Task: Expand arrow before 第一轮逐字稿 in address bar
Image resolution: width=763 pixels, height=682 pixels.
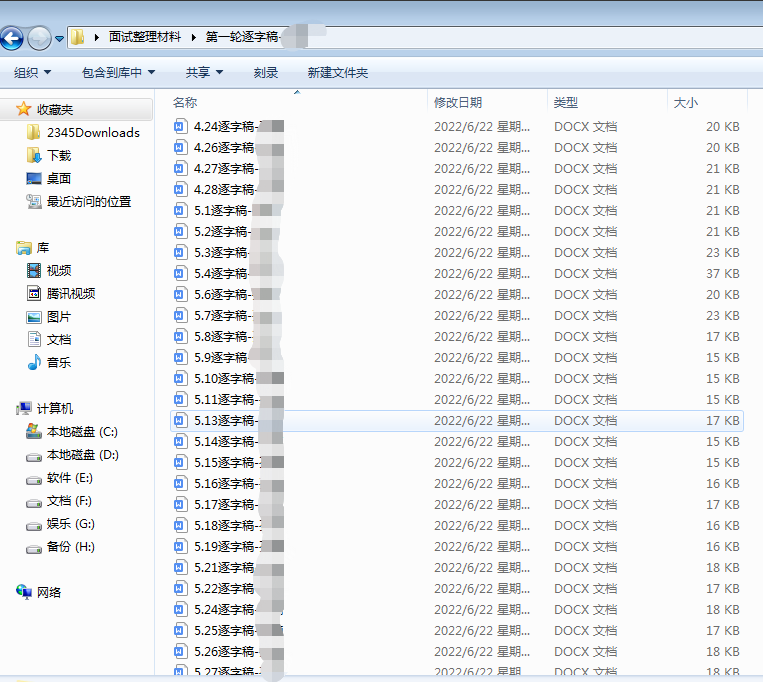Action: [x=194, y=37]
